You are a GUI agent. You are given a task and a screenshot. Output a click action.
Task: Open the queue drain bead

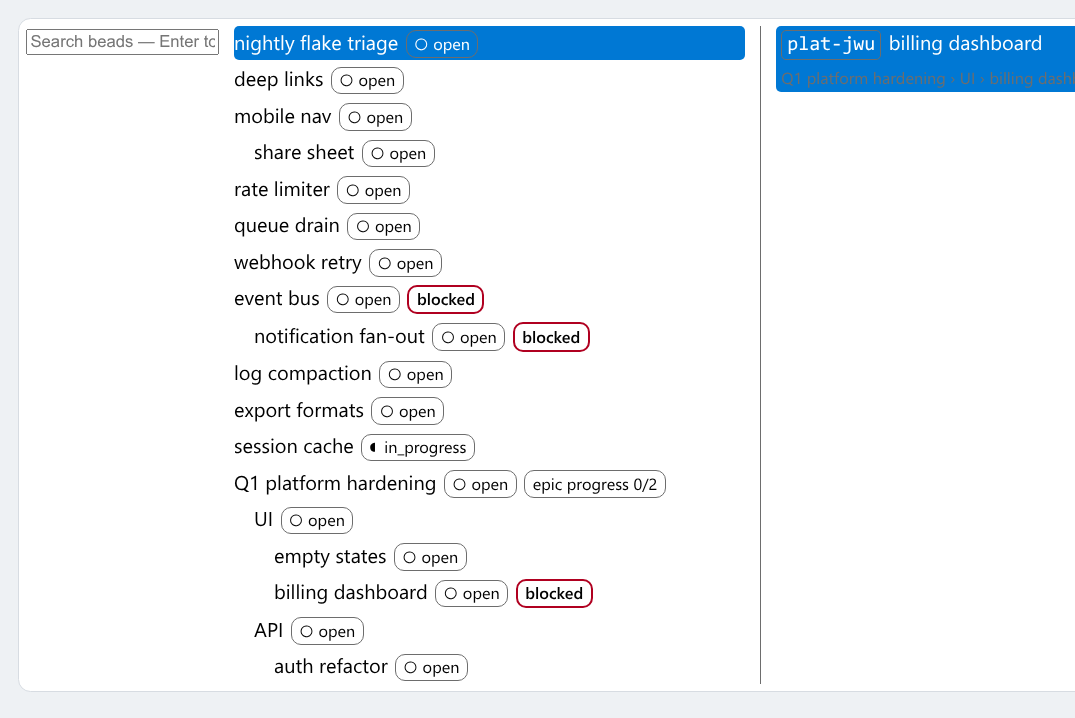287,226
